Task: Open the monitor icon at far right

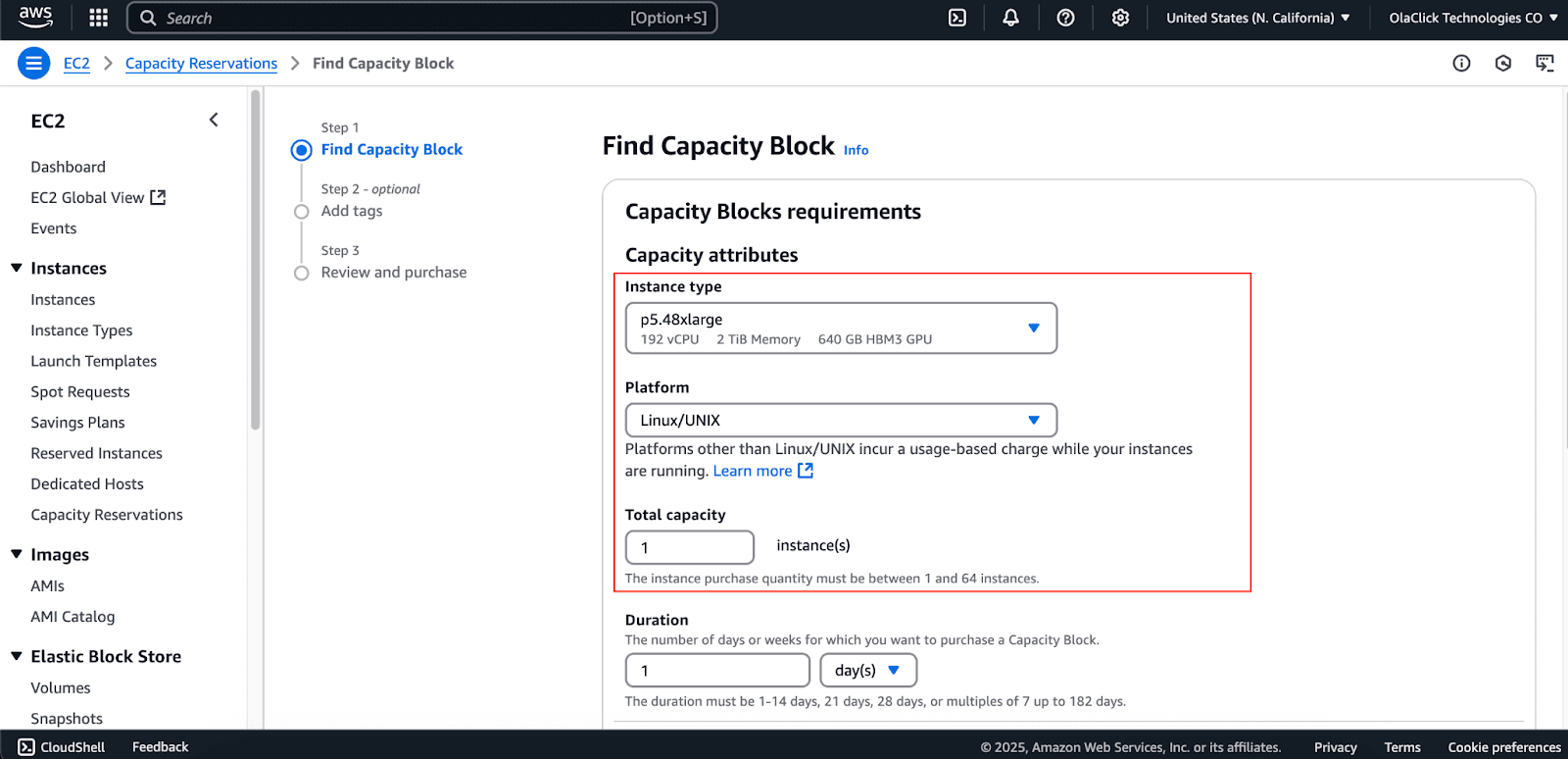Action: pos(1544,64)
